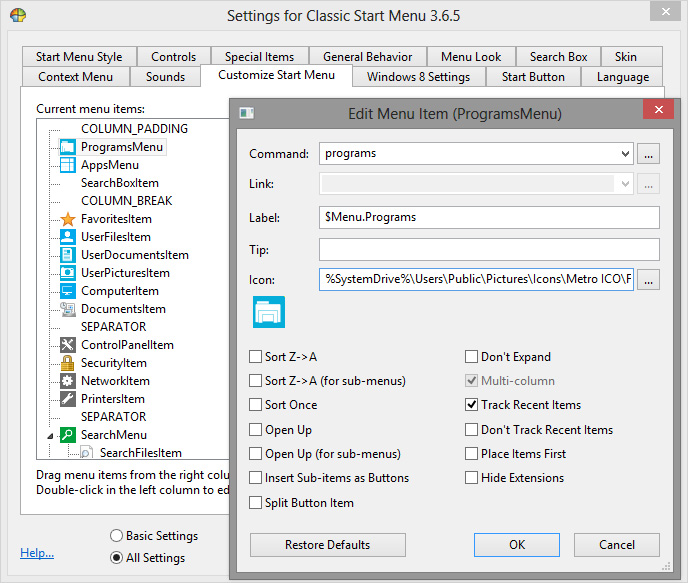This screenshot has width=688, height=583.
Task: Open the Special Items tab
Action: point(260,57)
